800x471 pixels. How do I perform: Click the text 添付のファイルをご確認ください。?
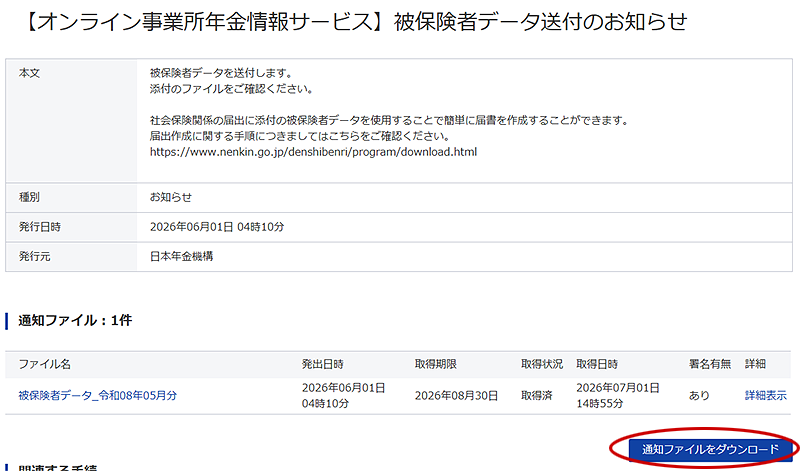click(232, 89)
